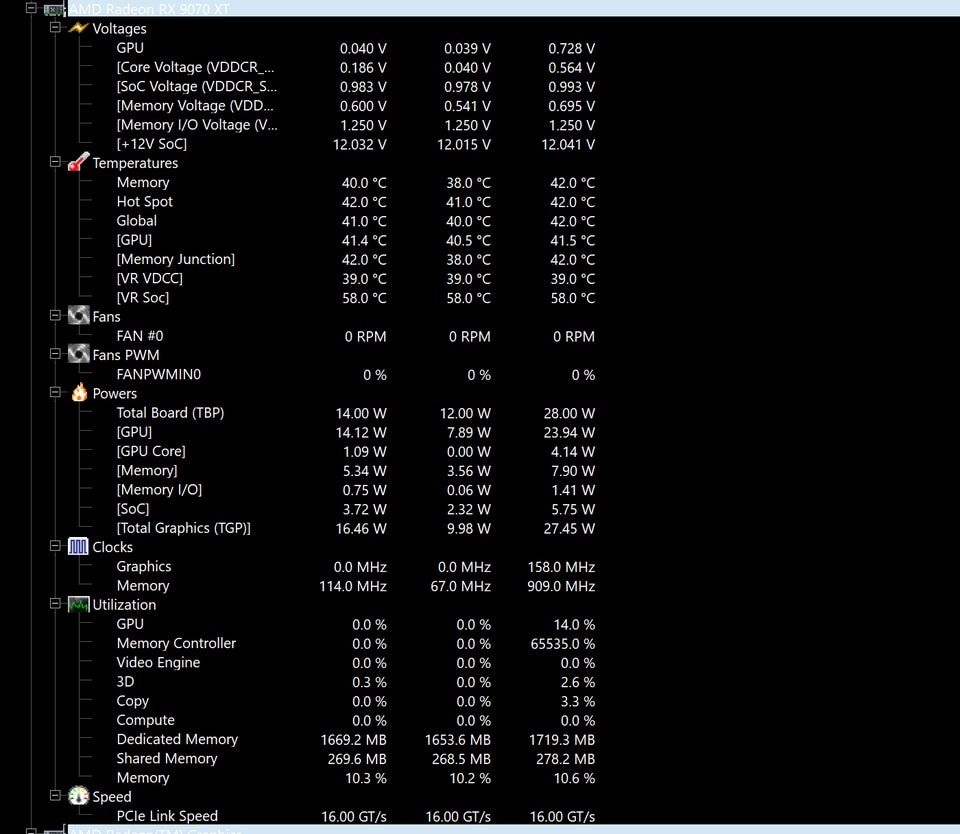960x834 pixels.
Task: Click the Fans PWM category icon
Action: click(x=78, y=354)
